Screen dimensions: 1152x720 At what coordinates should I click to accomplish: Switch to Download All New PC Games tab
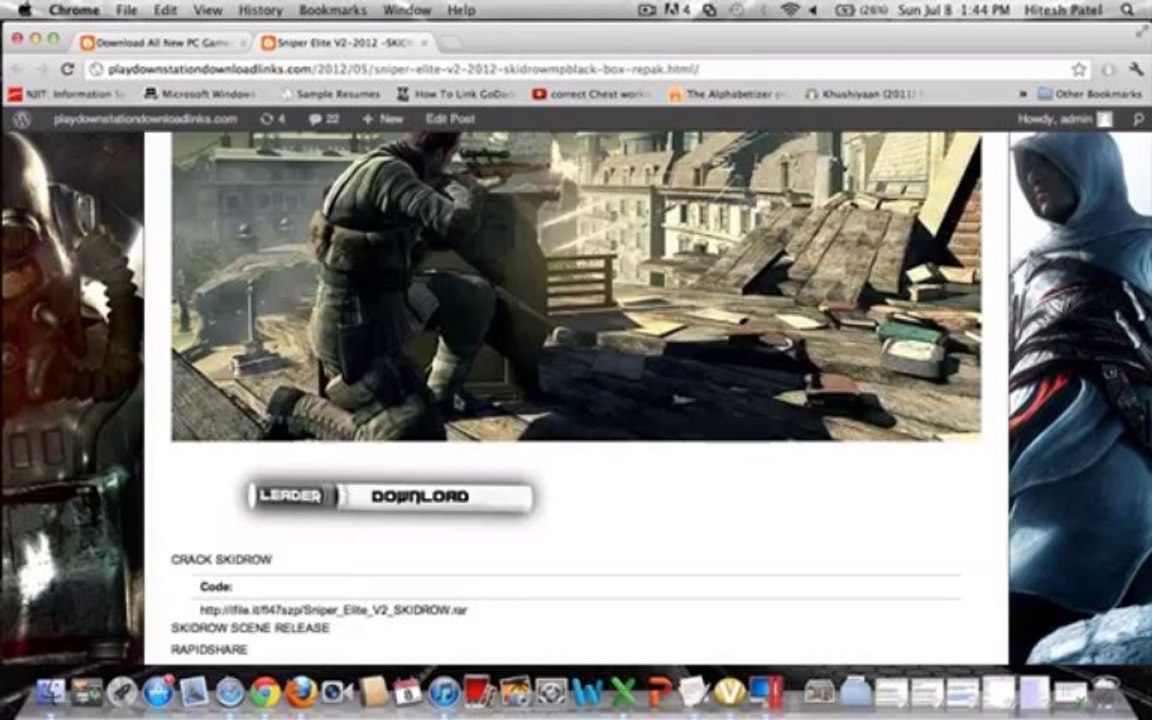pyautogui.click(x=163, y=43)
